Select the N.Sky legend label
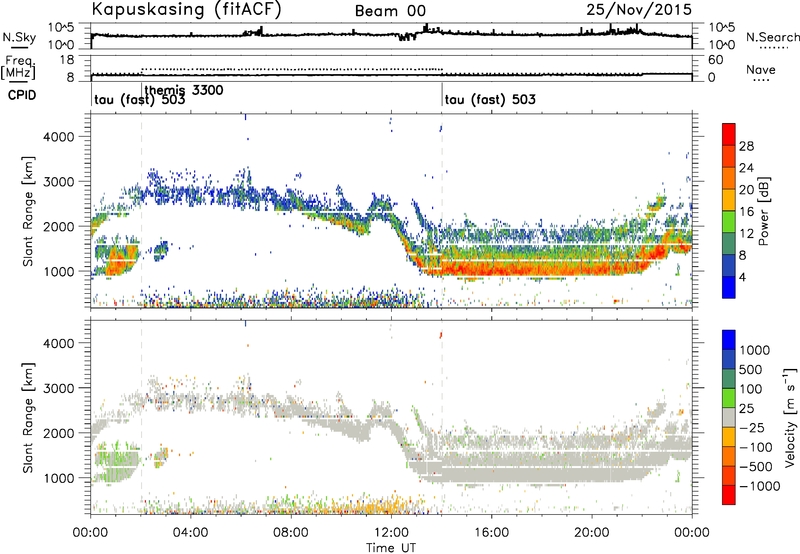Image resolution: width=800 pixels, height=554 pixels. click(19, 37)
